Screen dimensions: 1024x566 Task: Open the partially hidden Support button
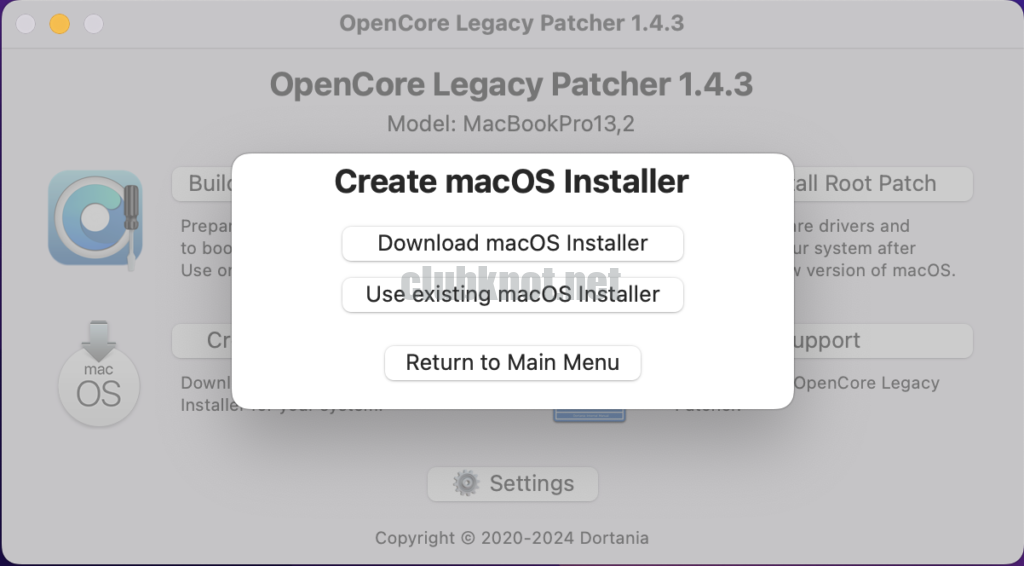[x=881, y=341]
